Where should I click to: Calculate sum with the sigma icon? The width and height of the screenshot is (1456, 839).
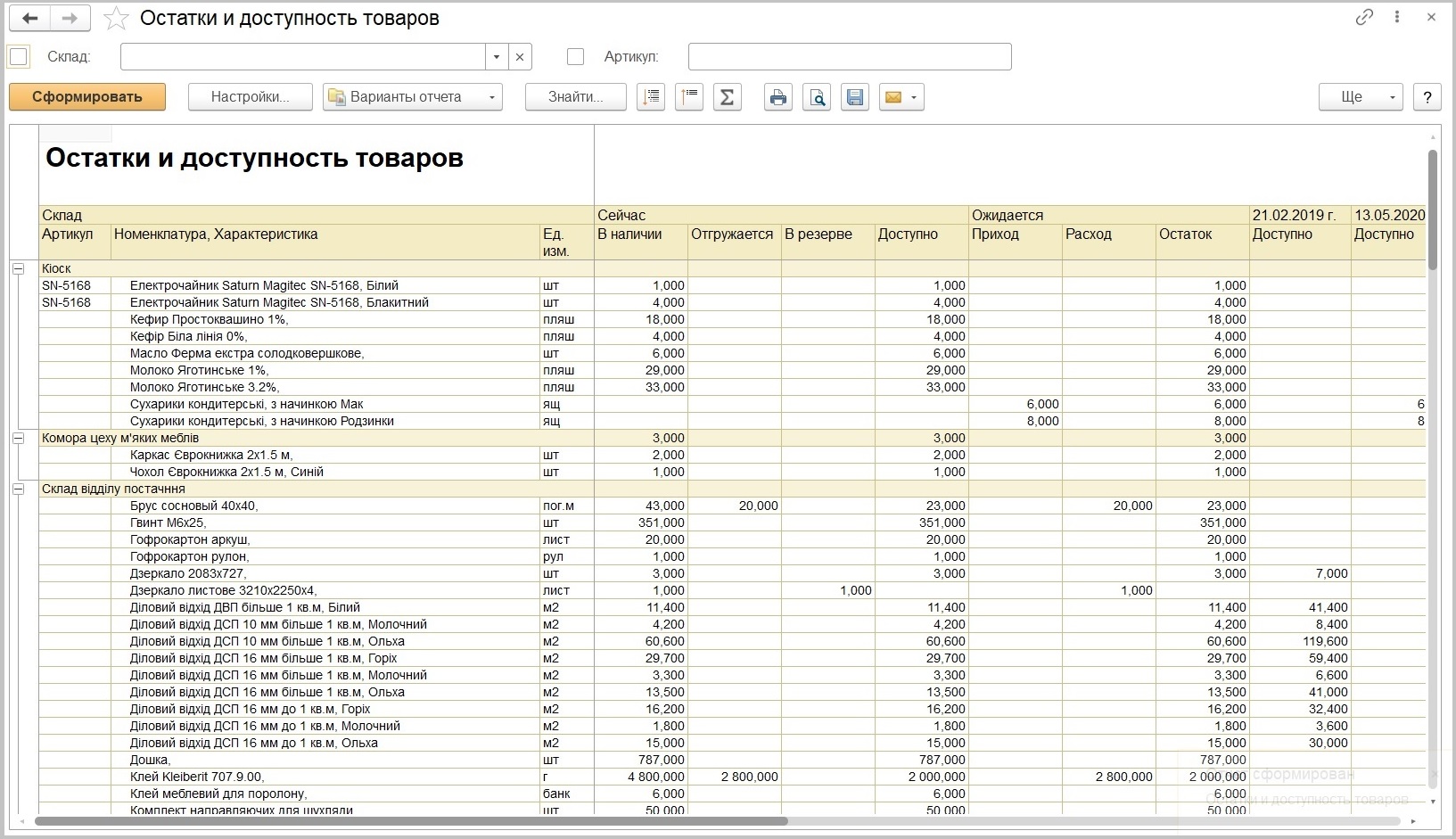(x=728, y=97)
